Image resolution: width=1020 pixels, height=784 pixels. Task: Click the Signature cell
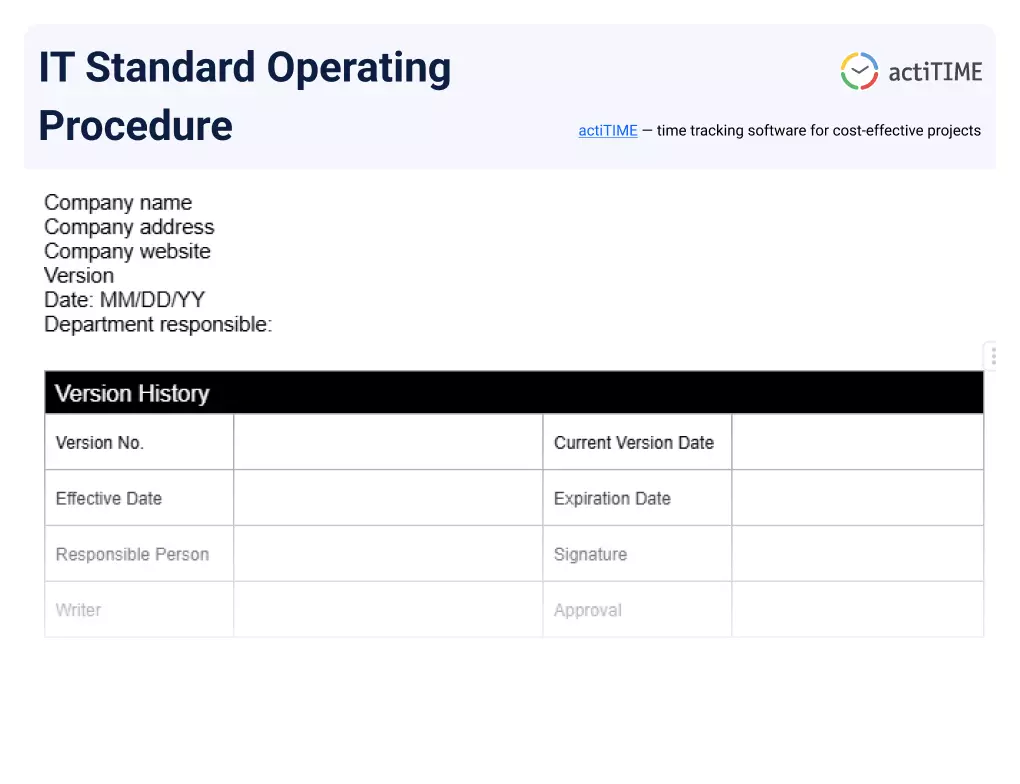coord(590,554)
